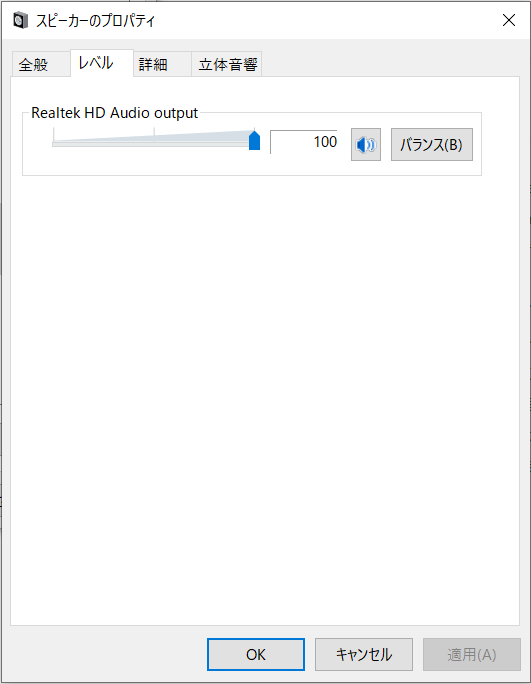
Task: Click the middle tick mark on the volume slider
Action: point(154,134)
